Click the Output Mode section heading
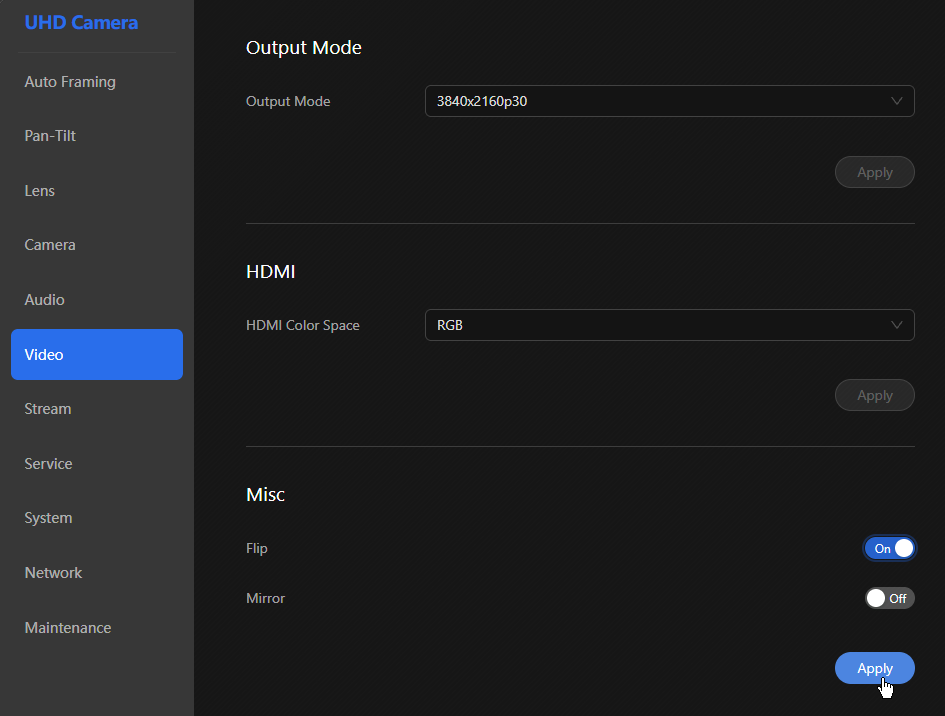Screen dimensions: 945x716 [x=304, y=48]
